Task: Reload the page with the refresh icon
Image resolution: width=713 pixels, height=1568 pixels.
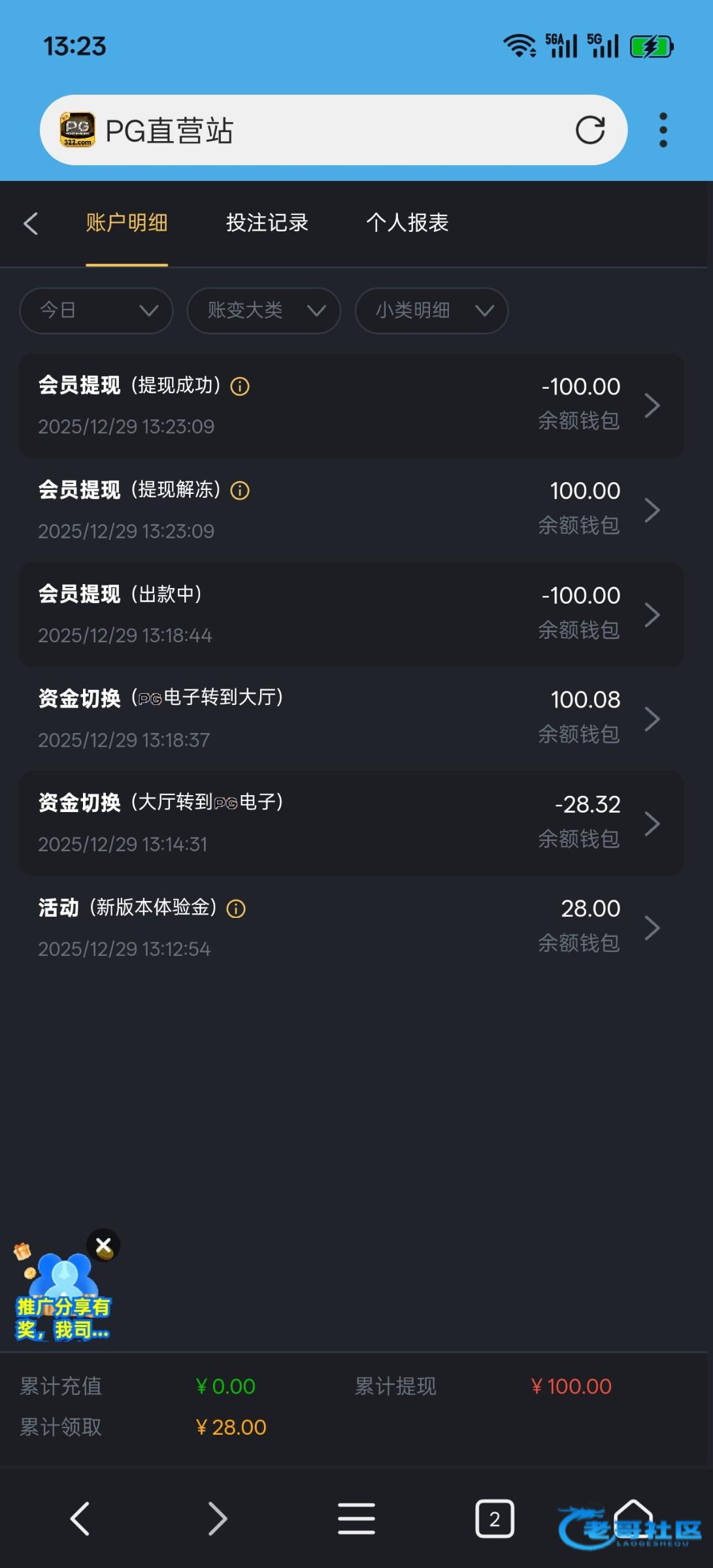Action: point(589,130)
